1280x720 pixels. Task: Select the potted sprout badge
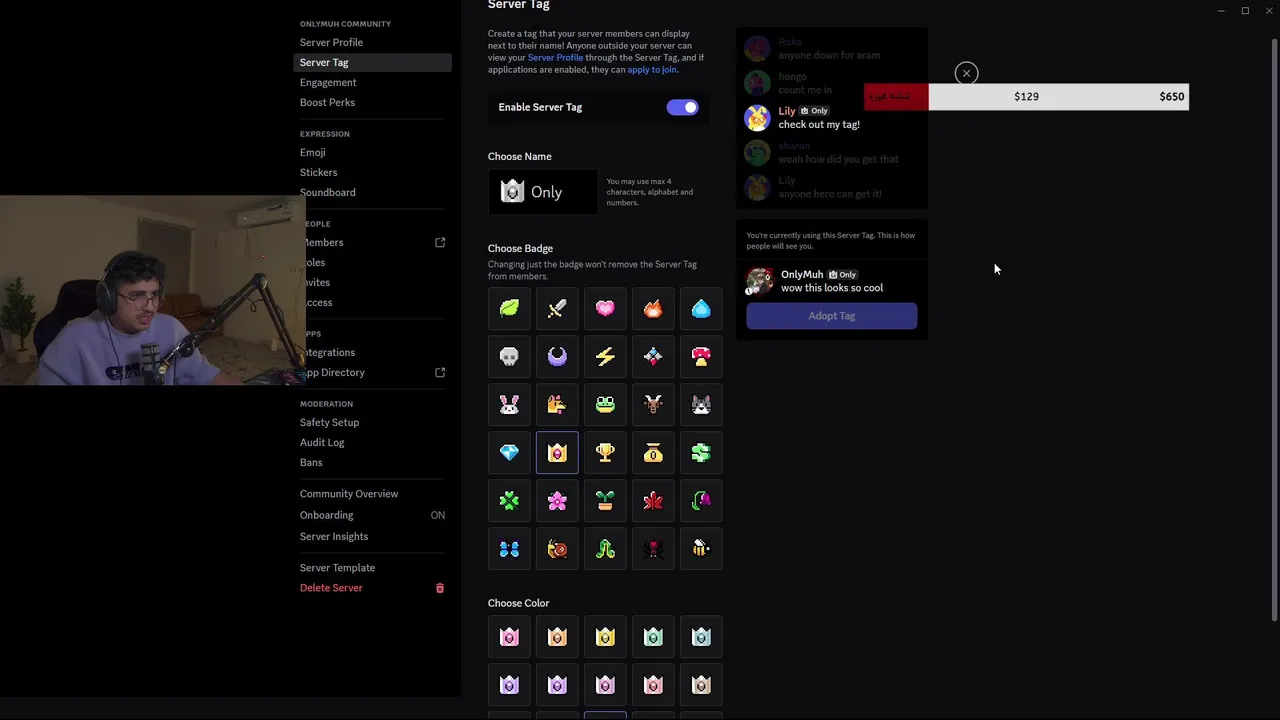click(x=605, y=500)
